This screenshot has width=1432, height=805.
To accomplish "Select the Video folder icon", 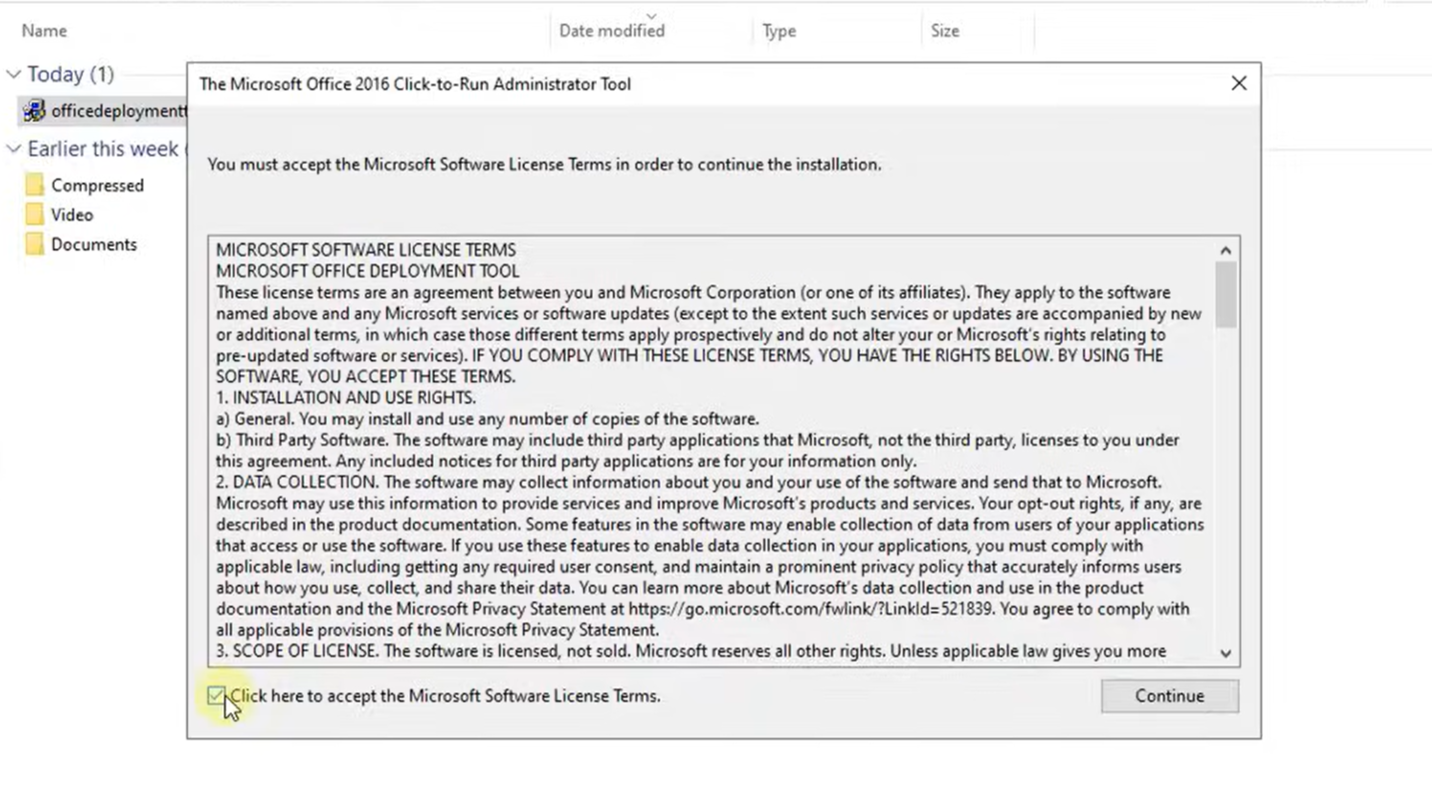I will coord(35,215).
